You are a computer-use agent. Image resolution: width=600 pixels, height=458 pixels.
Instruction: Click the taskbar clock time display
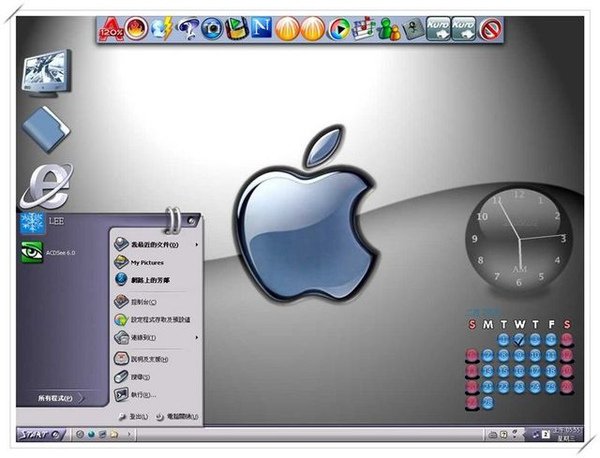coord(568,432)
